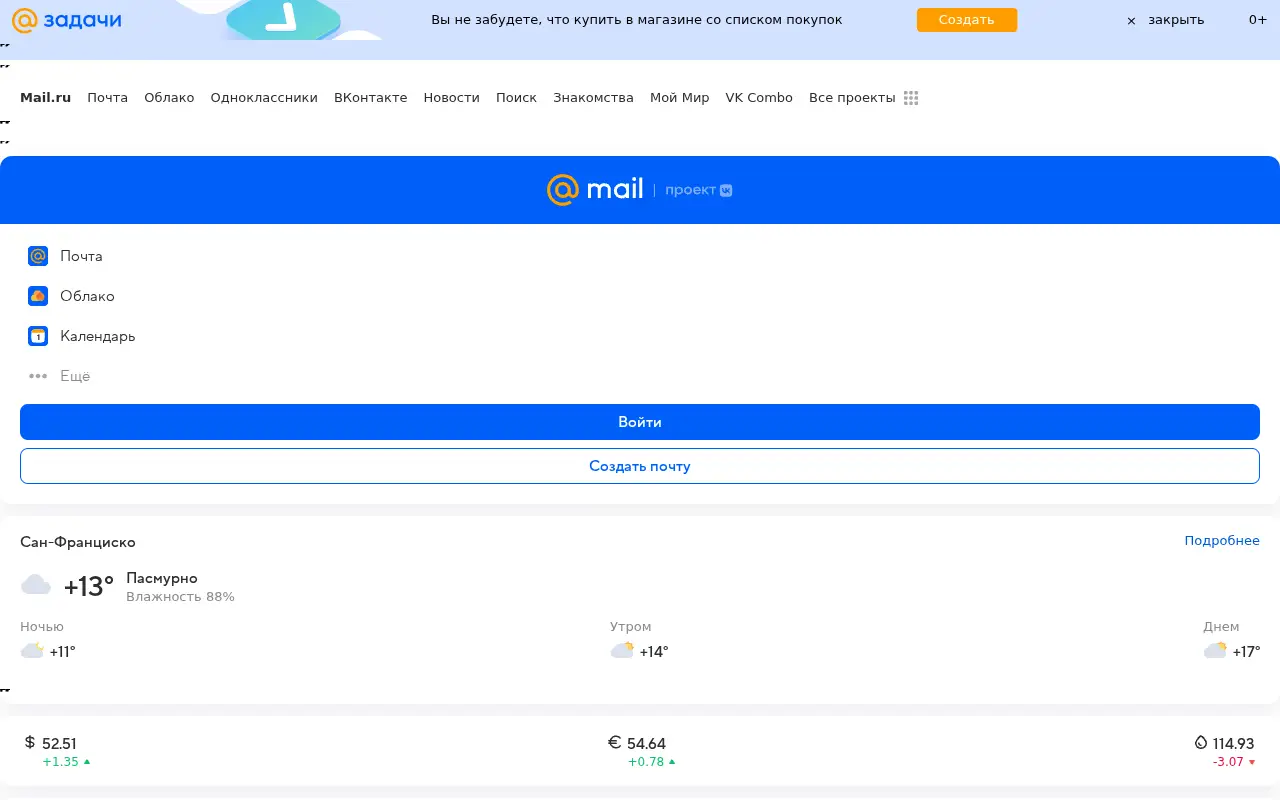The width and height of the screenshot is (1280, 800).
Task: Open Одноклассники in the top navigation
Action: (264, 98)
